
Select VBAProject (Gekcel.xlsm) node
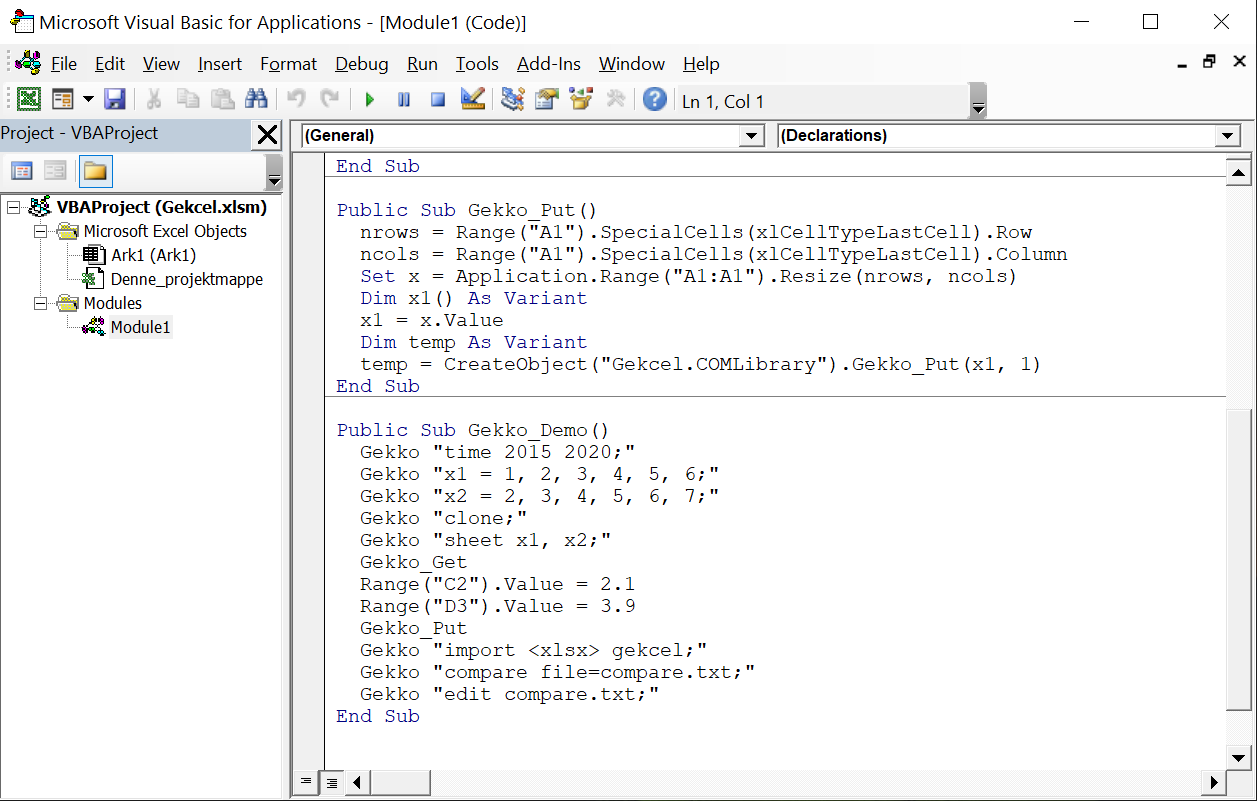point(161,207)
